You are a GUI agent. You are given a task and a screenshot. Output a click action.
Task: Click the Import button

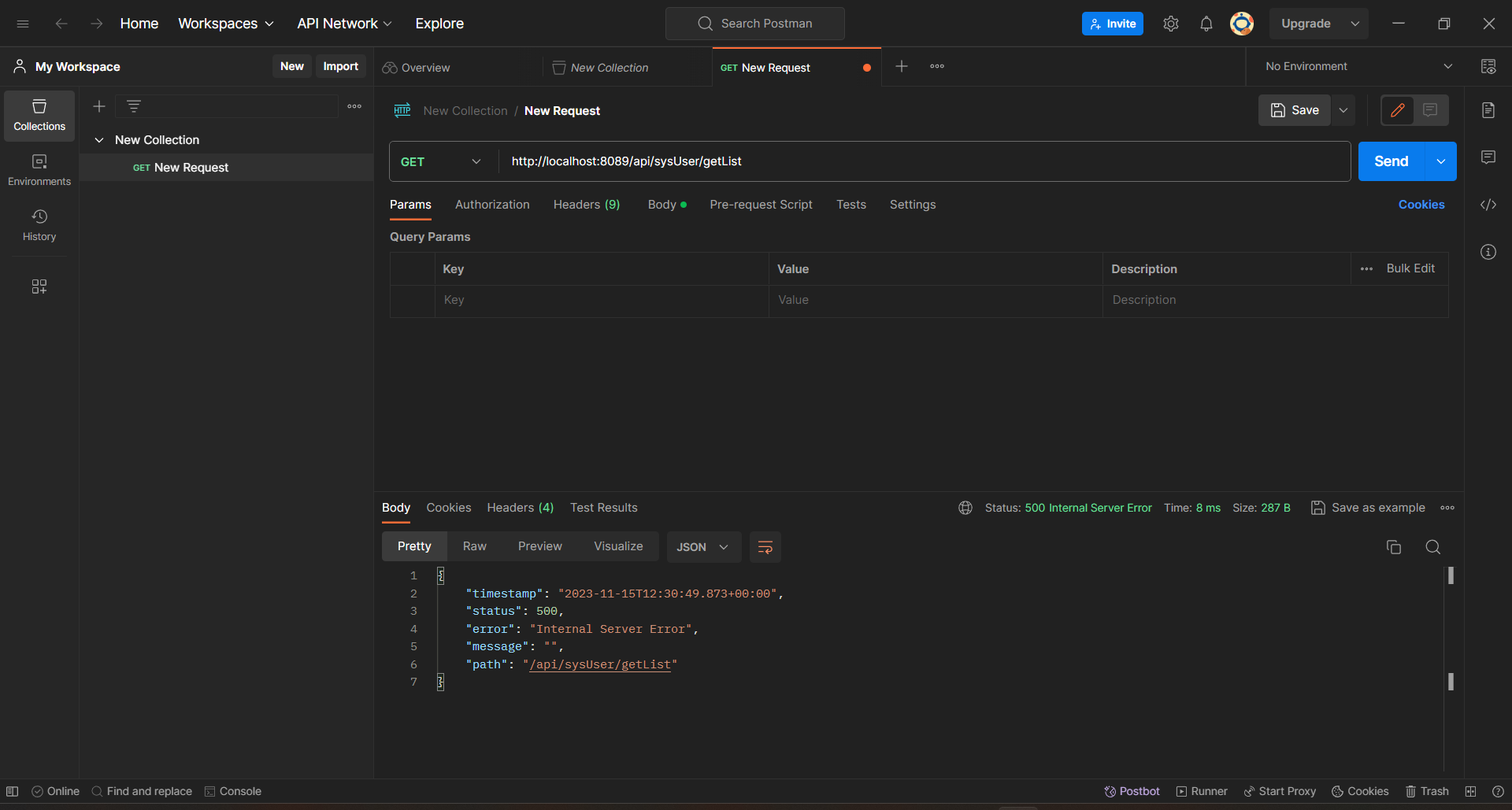(341, 66)
